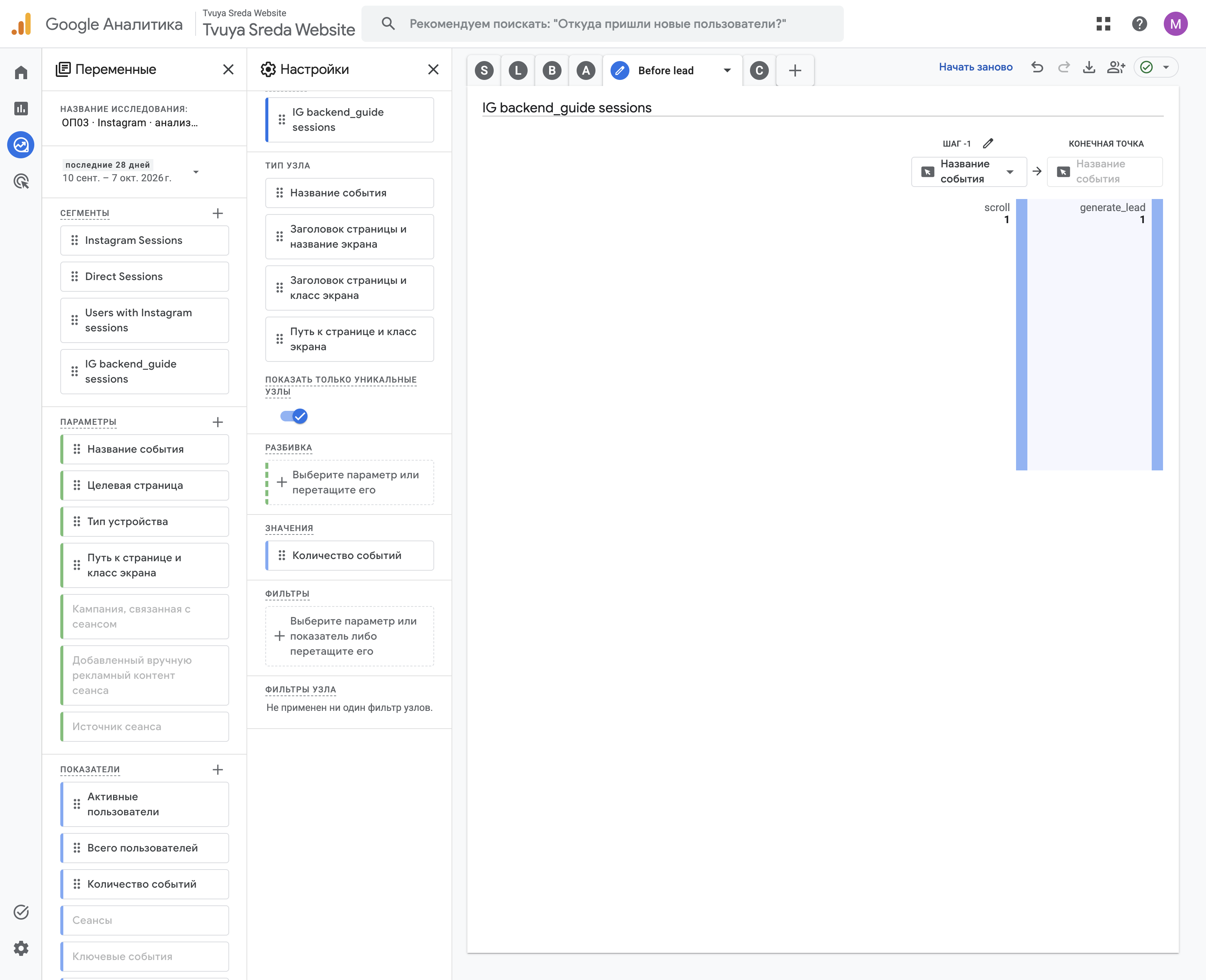Image resolution: width=1206 pixels, height=980 pixels.
Task: Switch to the B tab
Action: coord(552,70)
